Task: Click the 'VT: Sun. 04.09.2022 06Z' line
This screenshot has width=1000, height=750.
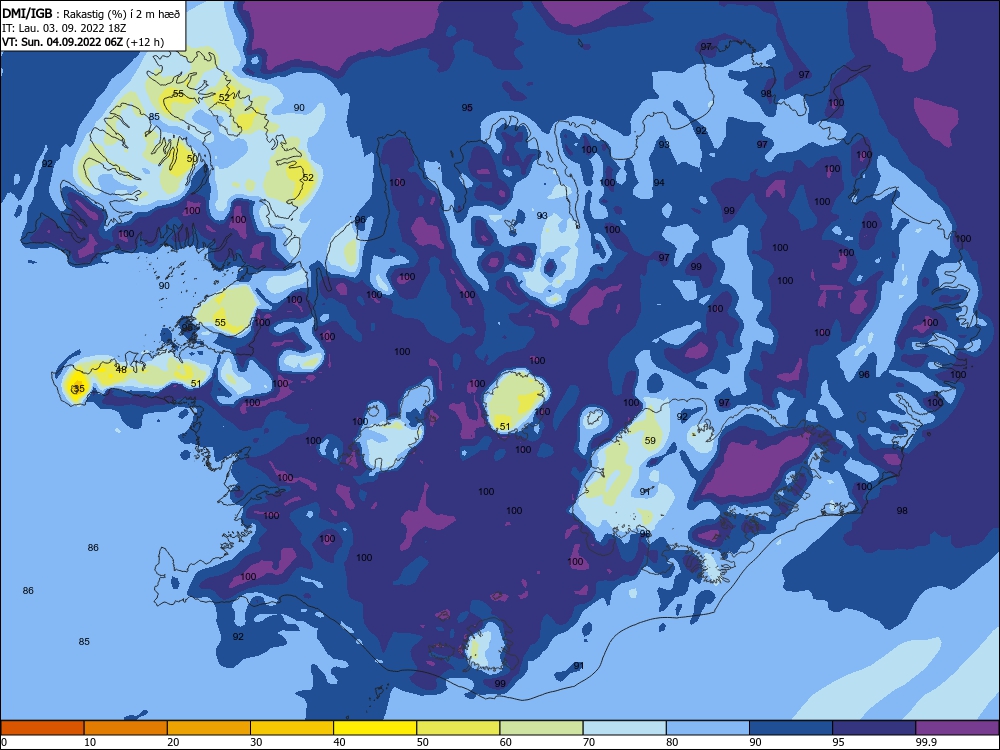Action: pos(63,42)
